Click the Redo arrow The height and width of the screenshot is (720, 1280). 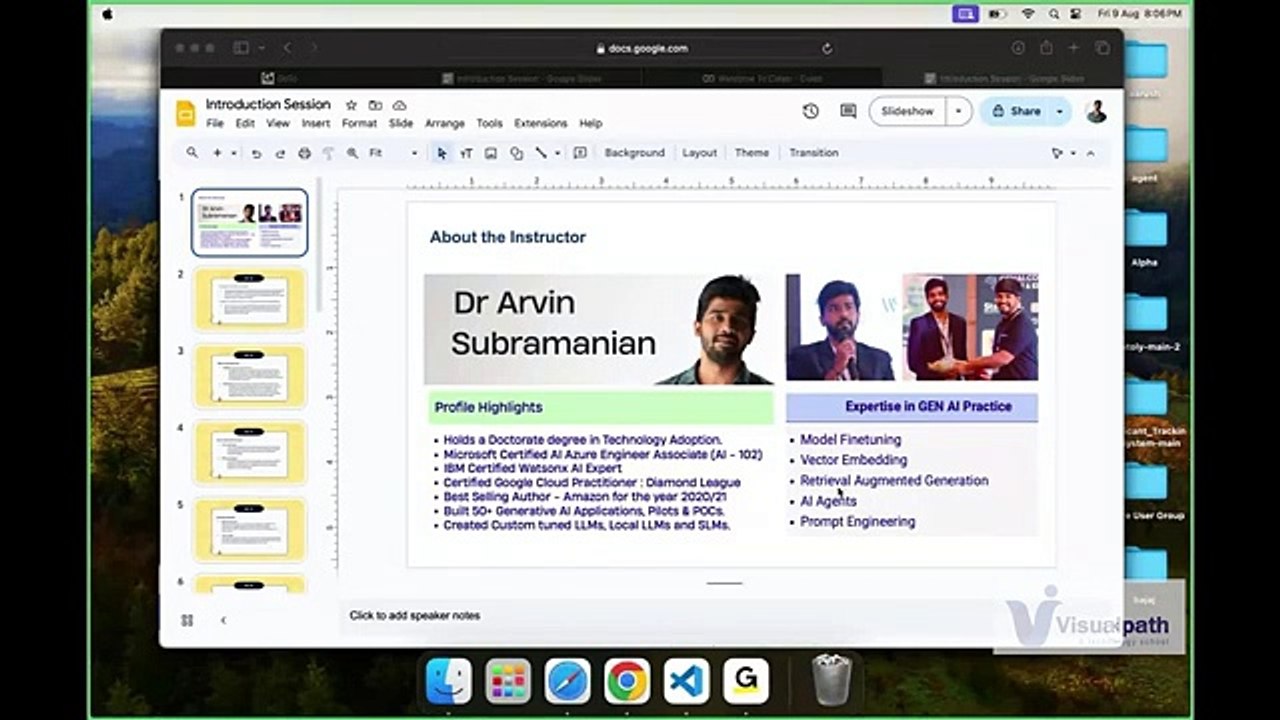[280, 153]
